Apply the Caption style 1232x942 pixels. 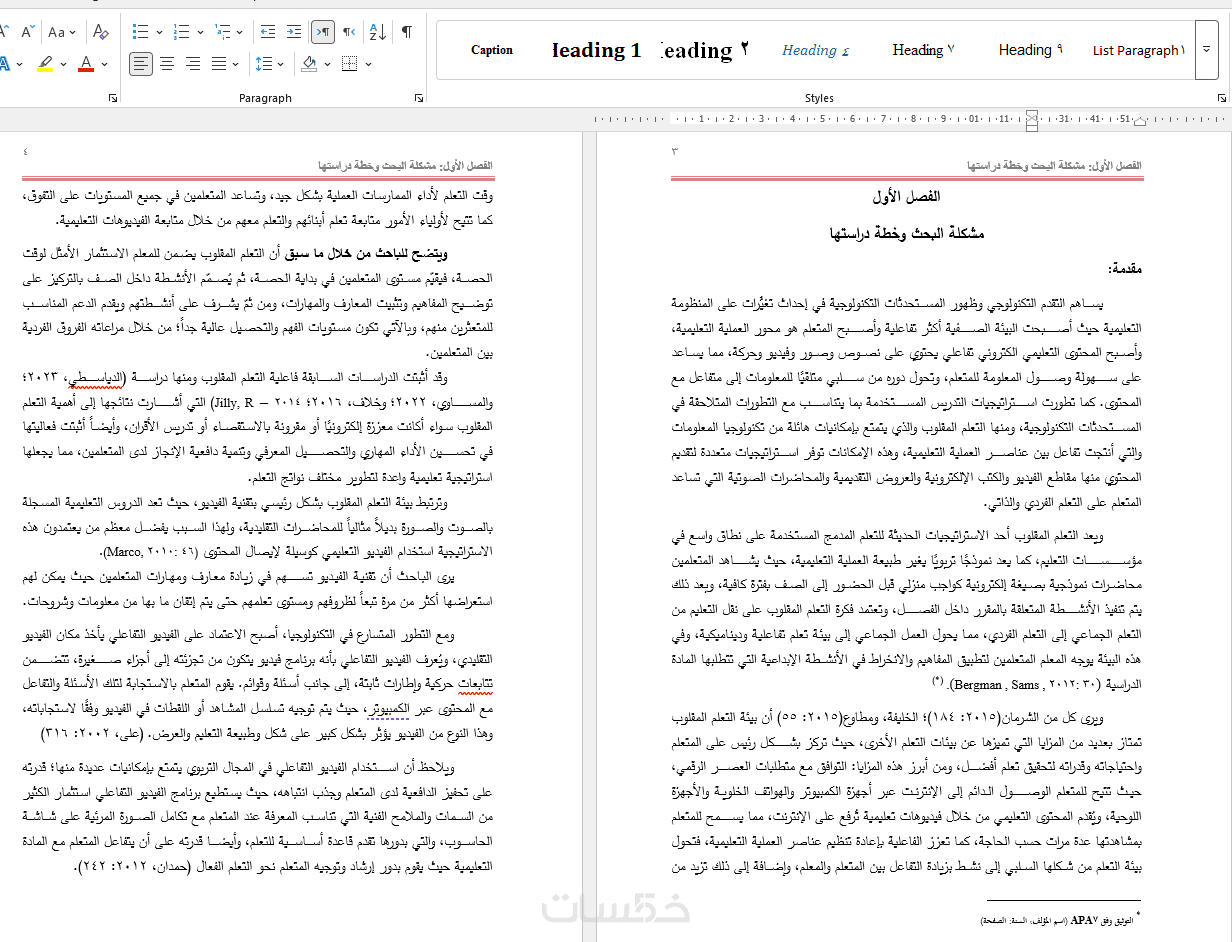[492, 50]
